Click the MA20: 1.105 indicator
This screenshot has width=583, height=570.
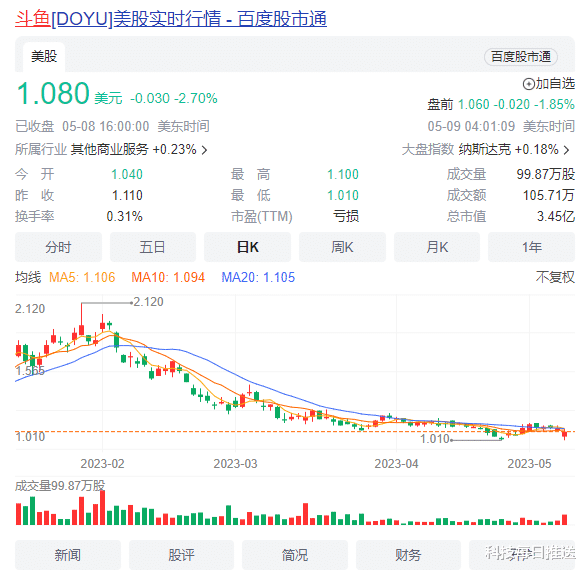(x=258, y=277)
